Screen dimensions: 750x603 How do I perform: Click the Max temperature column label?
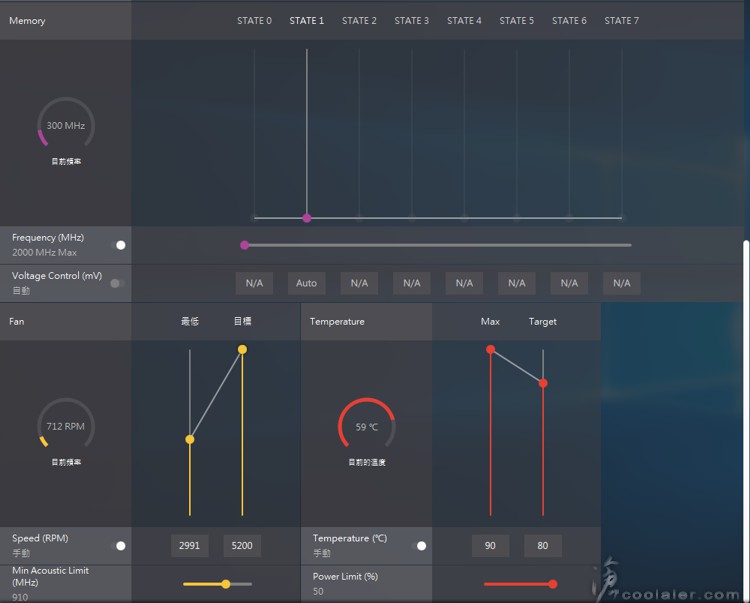490,321
